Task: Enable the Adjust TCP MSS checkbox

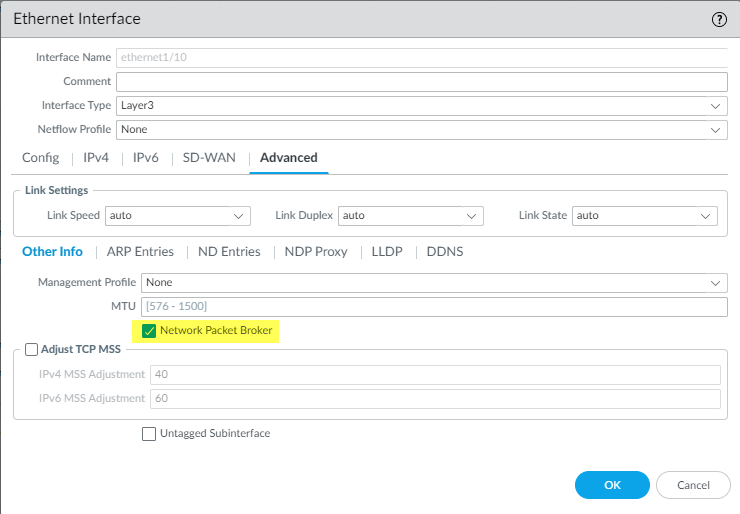Action: [x=31, y=350]
